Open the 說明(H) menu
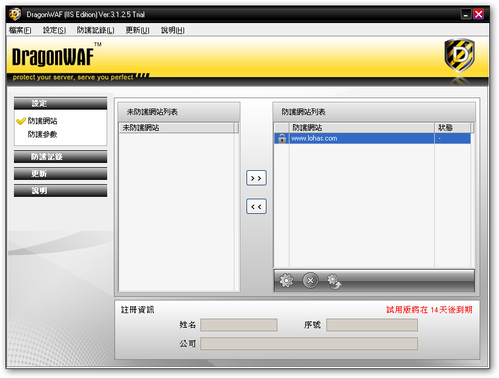The image size is (499, 378). [173, 30]
